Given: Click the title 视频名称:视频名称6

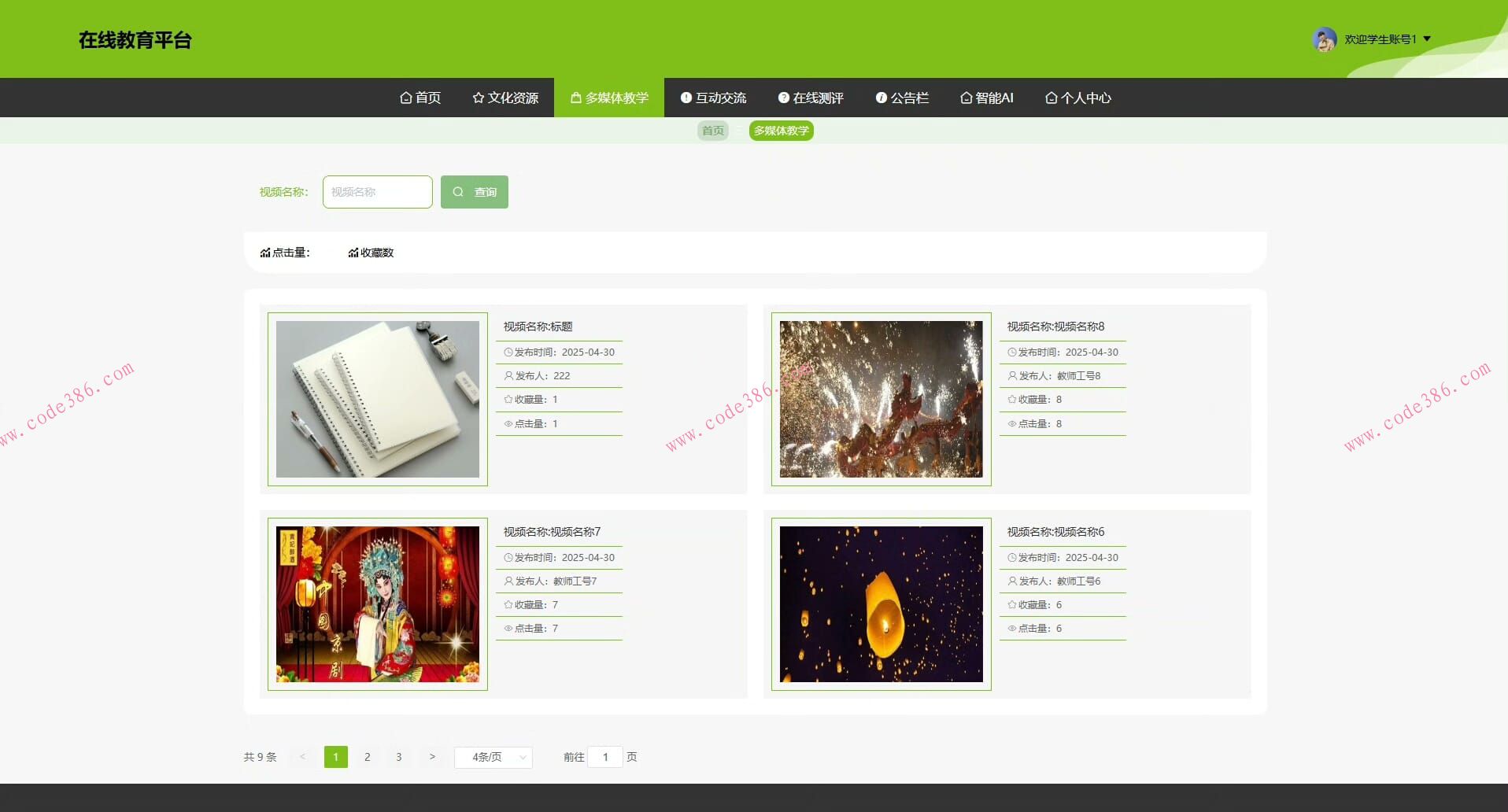Looking at the screenshot, I should click(x=1056, y=532).
